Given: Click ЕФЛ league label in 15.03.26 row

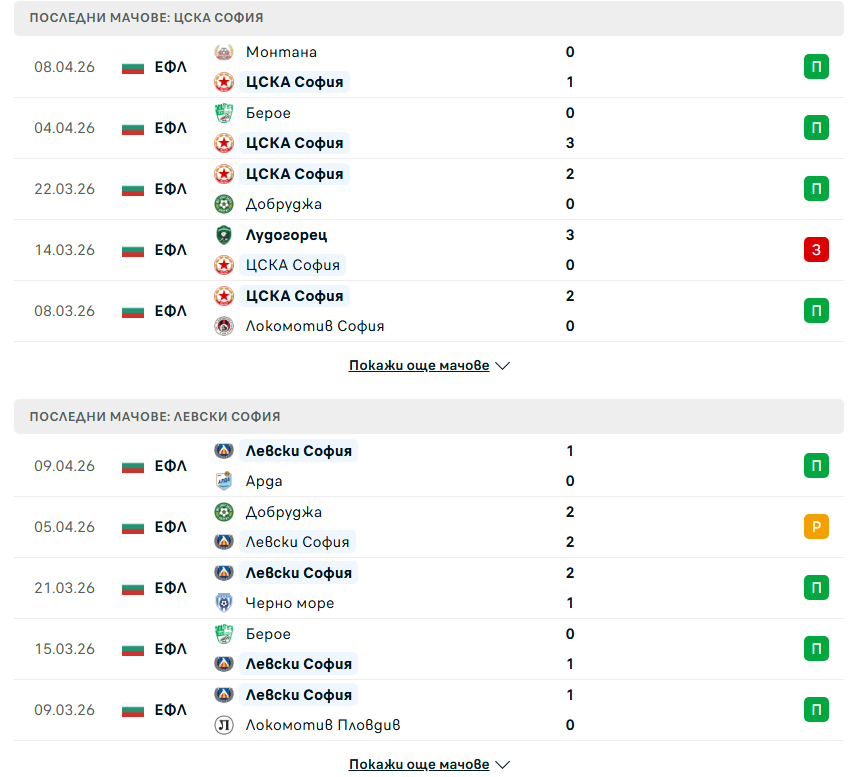Looking at the screenshot, I should (x=170, y=649).
